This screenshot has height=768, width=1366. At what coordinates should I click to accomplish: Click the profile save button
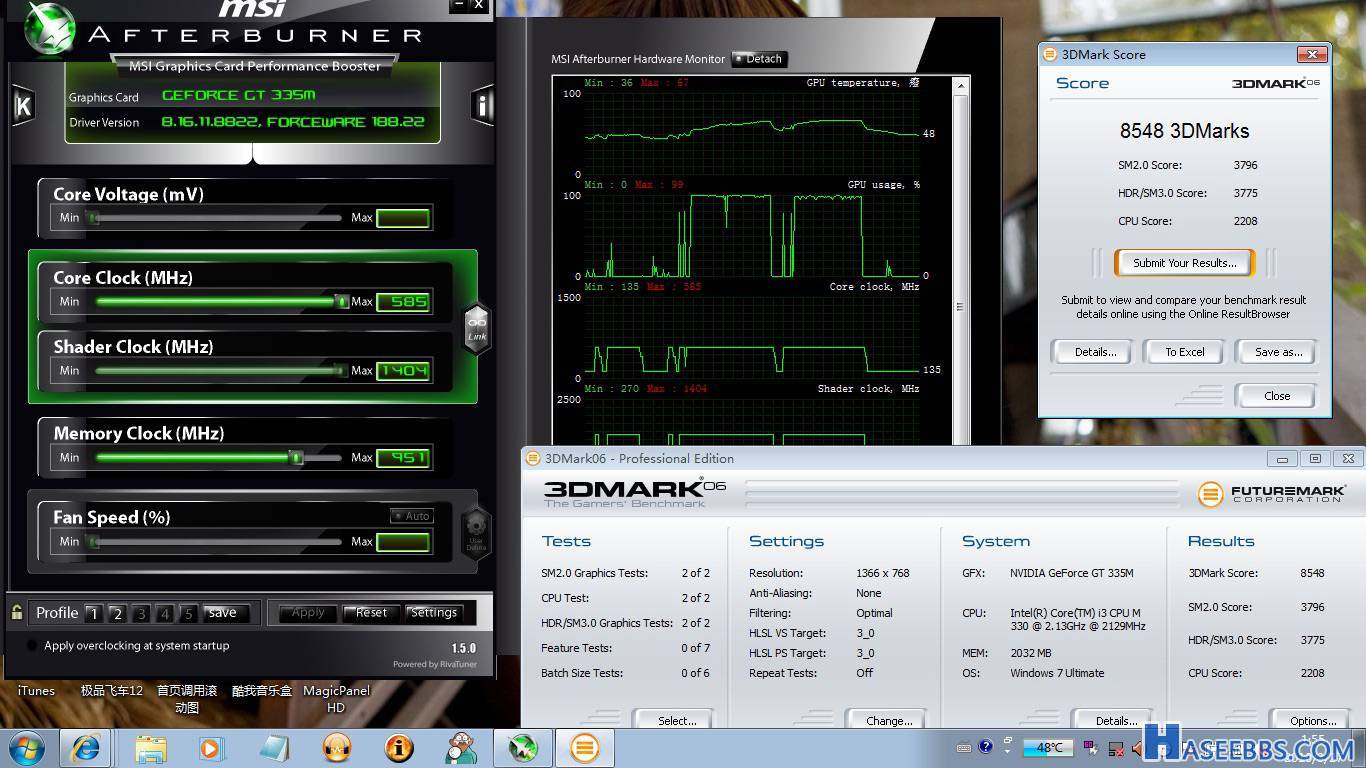(x=223, y=613)
